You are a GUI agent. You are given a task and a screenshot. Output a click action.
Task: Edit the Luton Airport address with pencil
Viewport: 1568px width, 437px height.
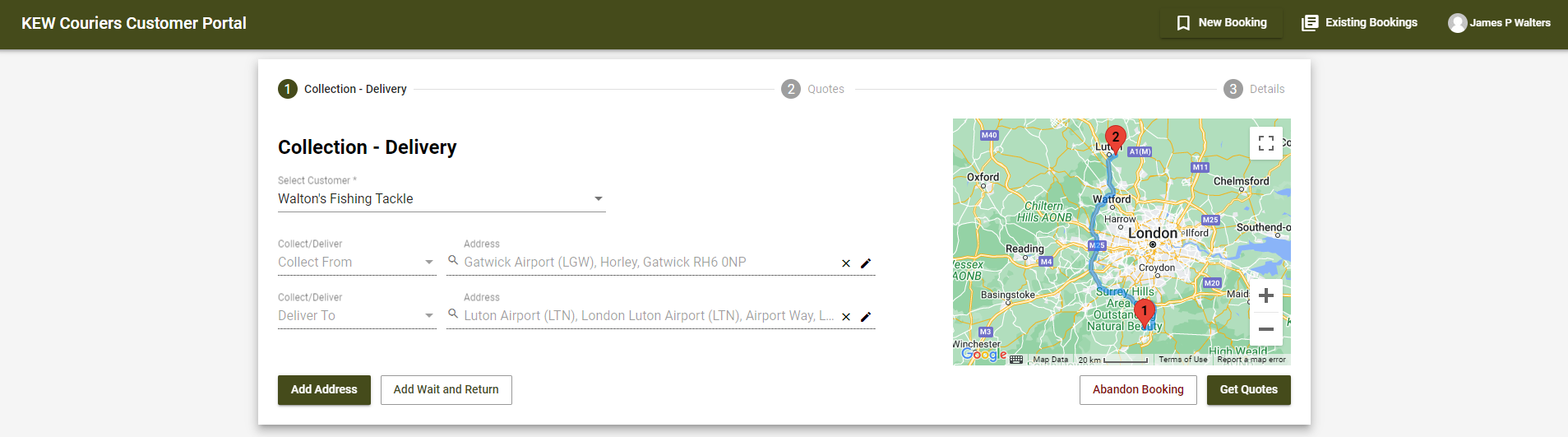point(866,317)
